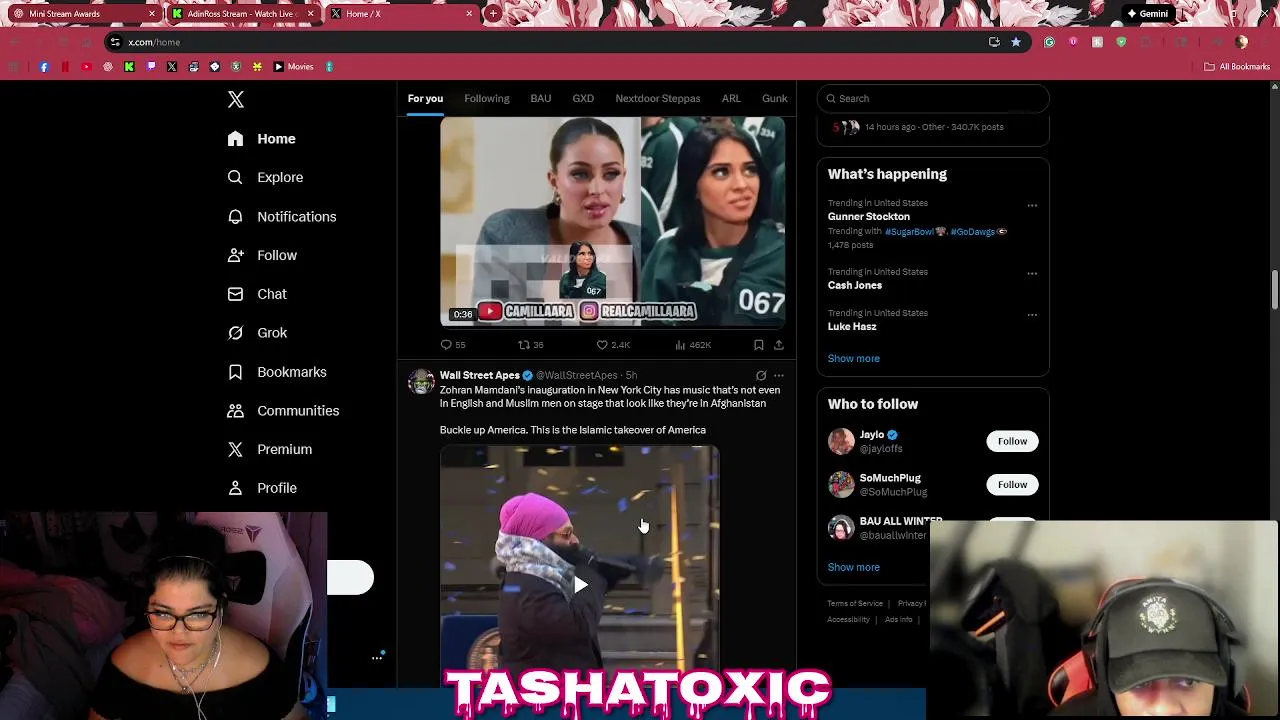This screenshot has height=720, width=1280.
Task: Open more options for Luke Hasz trend
Action: point(1032,314)
